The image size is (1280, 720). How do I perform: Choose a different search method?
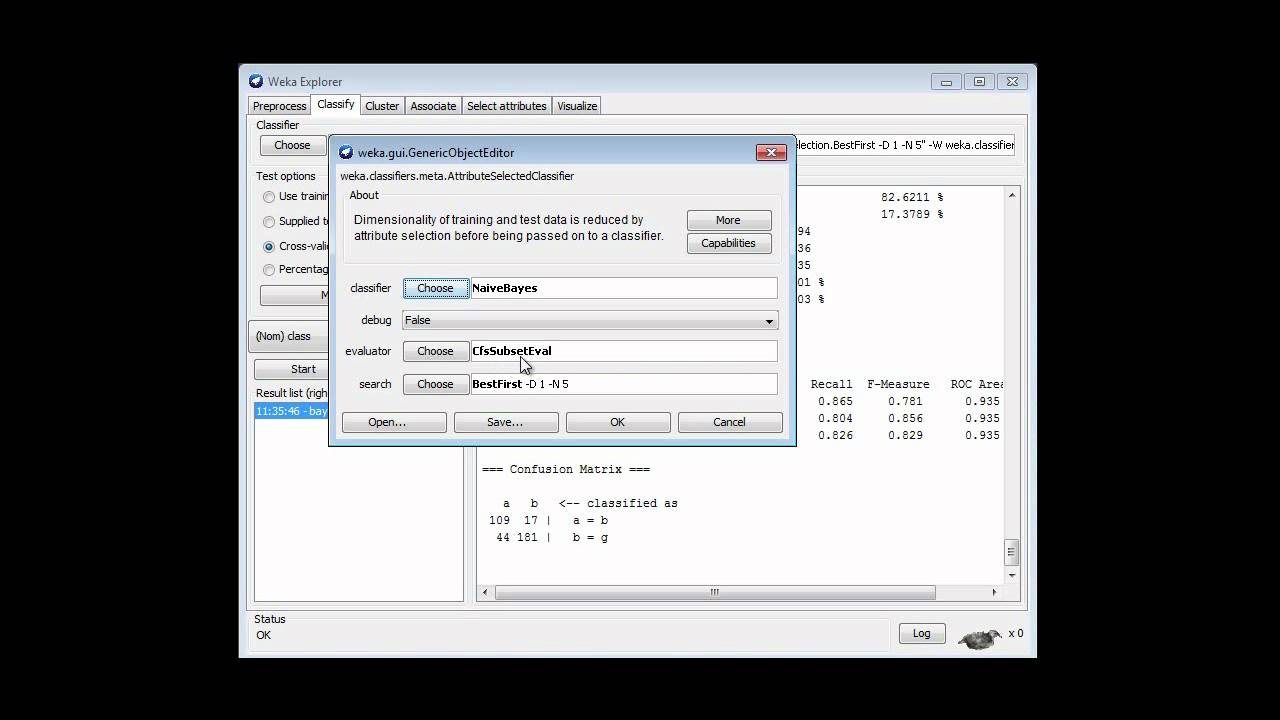point(435,384)
